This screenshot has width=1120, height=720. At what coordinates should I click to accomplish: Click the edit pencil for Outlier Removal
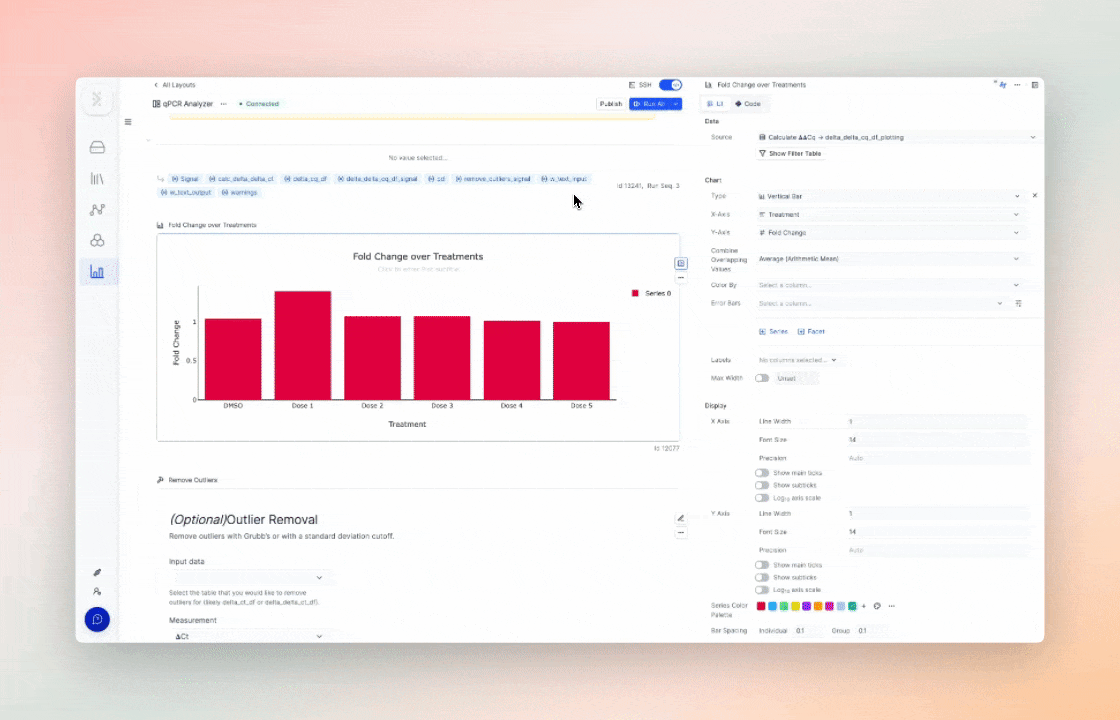pos(681,519)
